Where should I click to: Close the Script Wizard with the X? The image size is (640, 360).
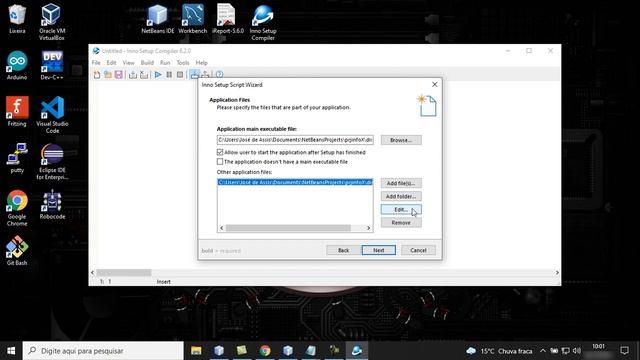point(434,84)
